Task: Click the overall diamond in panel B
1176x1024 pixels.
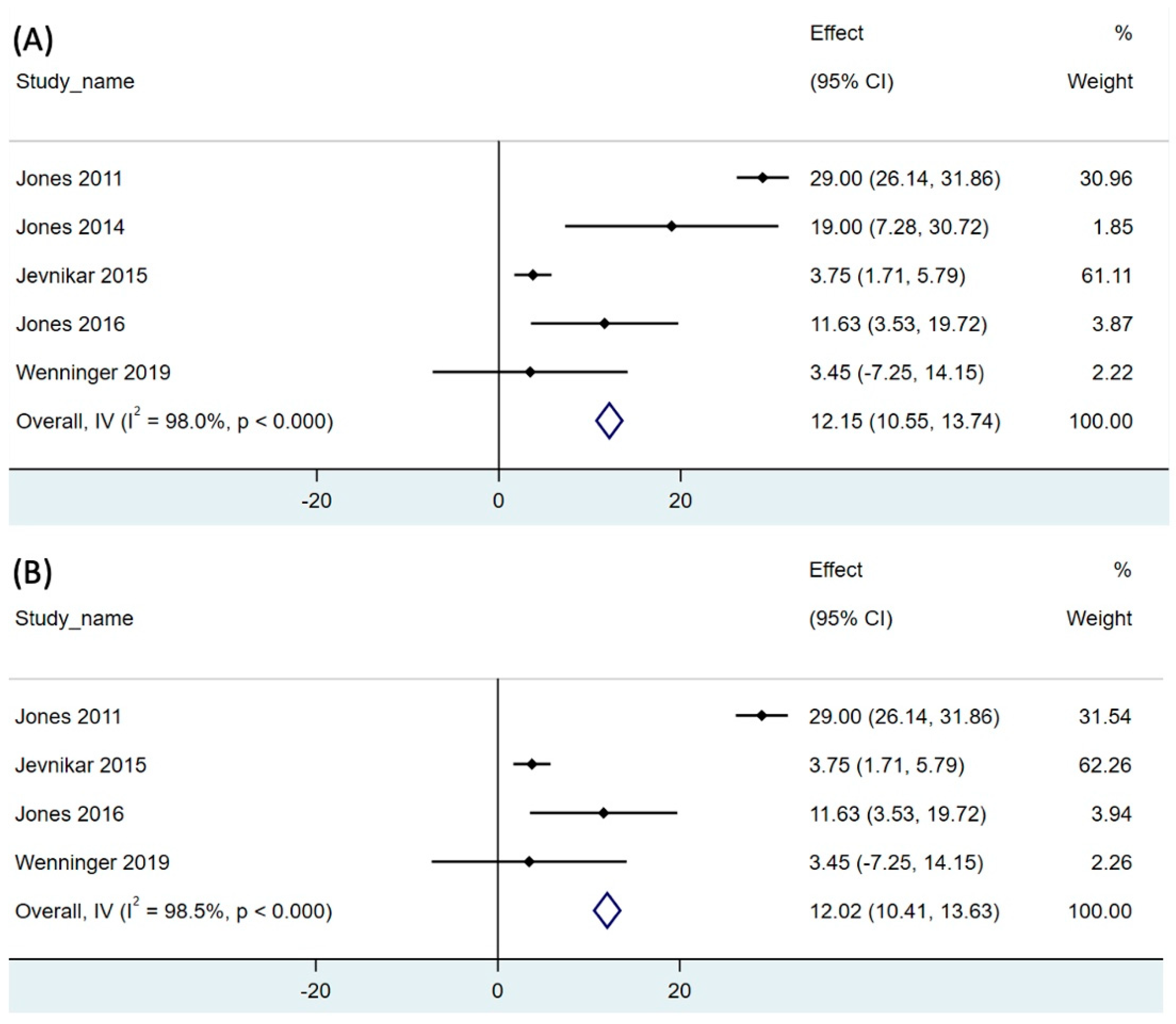Action: tap(607, 911)
